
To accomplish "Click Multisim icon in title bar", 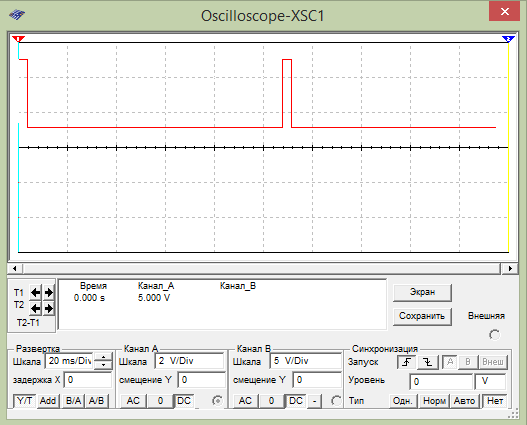I will tap(17, 15).
